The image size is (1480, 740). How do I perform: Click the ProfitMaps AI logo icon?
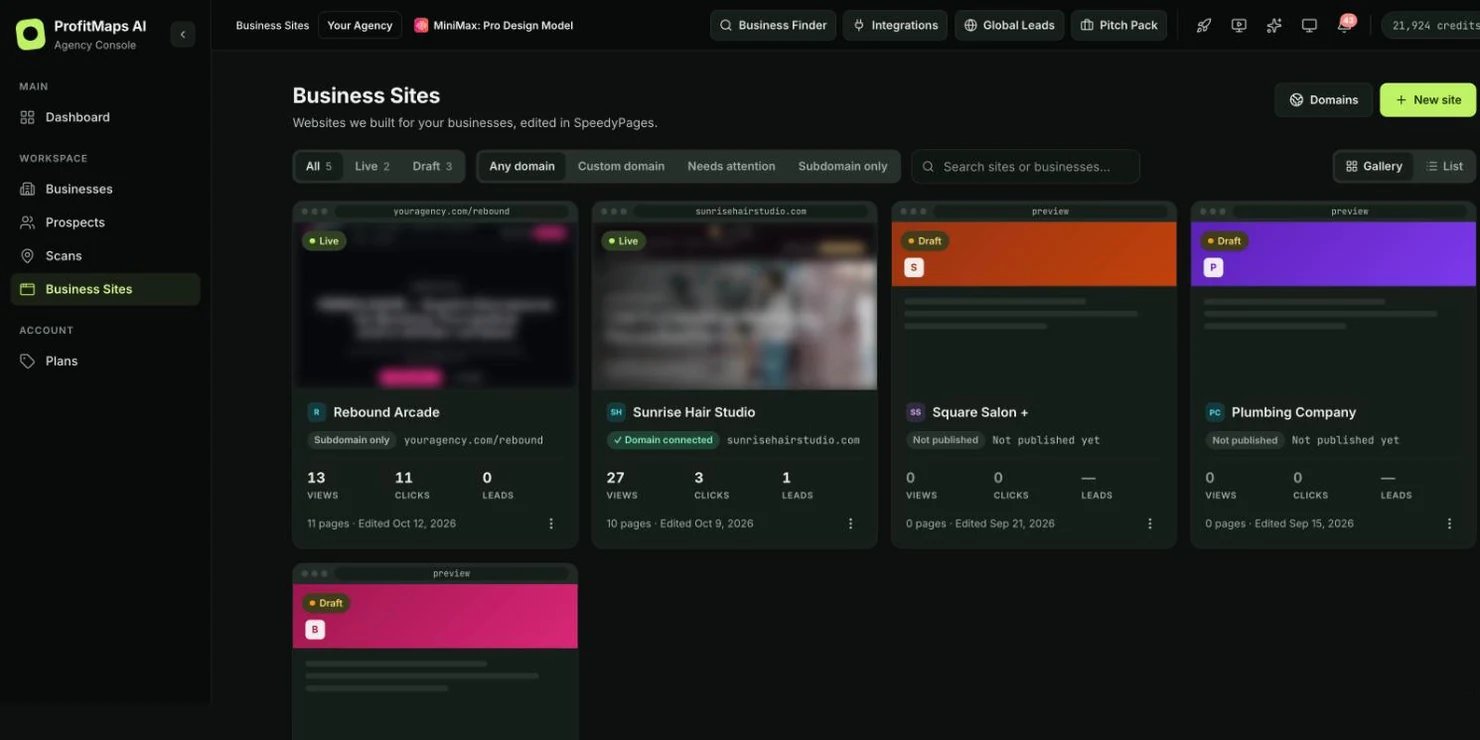31,34
